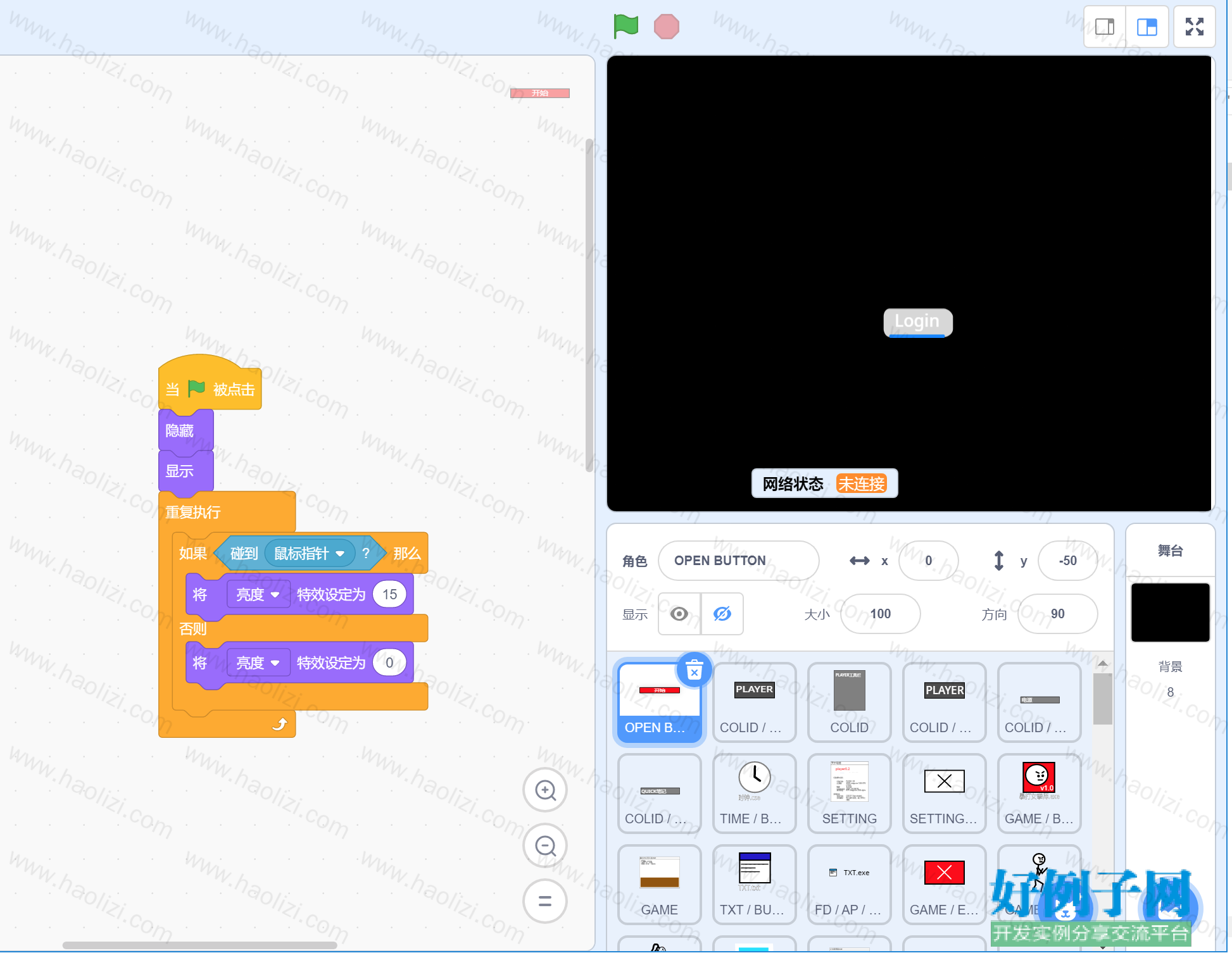
Task: Select the FD / AP TXT.exe sprite
Action: tap(849, 885)
